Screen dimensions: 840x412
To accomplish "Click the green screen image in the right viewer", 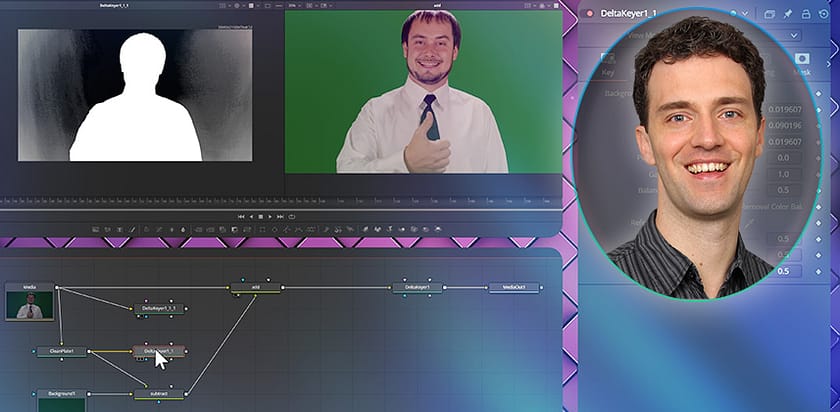I will click(423, 92).
